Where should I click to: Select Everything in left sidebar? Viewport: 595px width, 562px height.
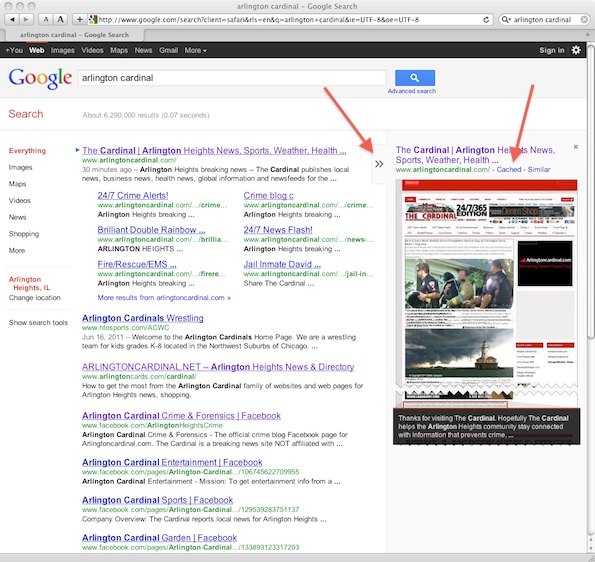pos(27,151)
